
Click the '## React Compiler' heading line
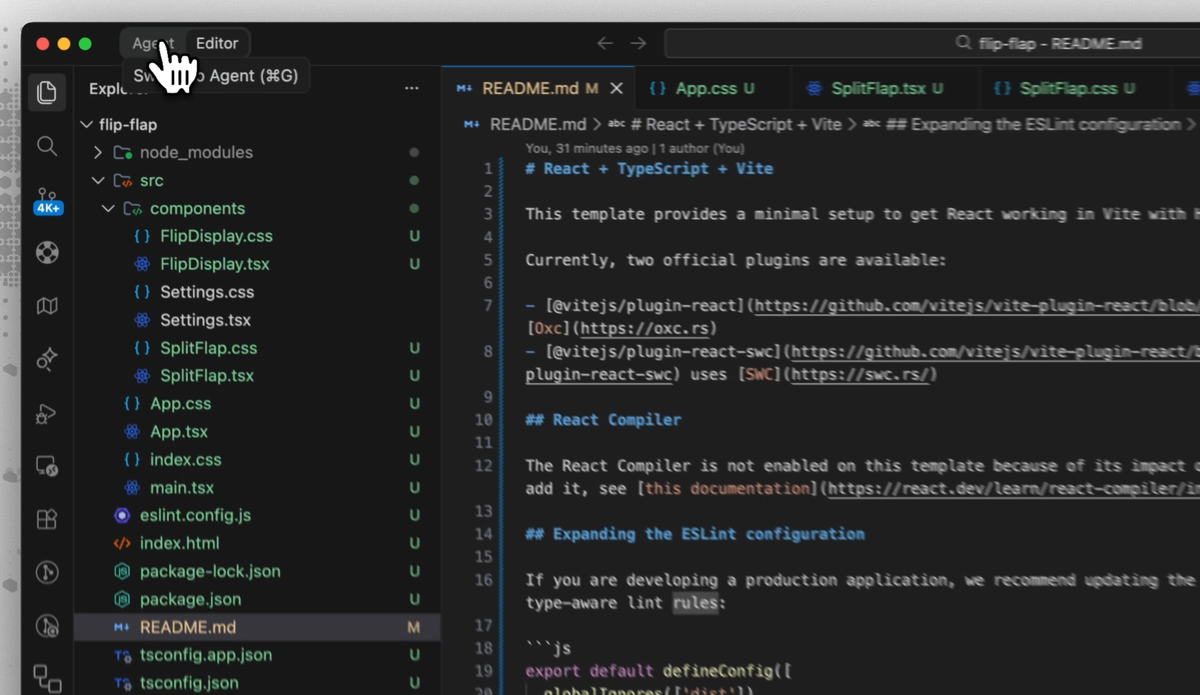coord(603,420)
